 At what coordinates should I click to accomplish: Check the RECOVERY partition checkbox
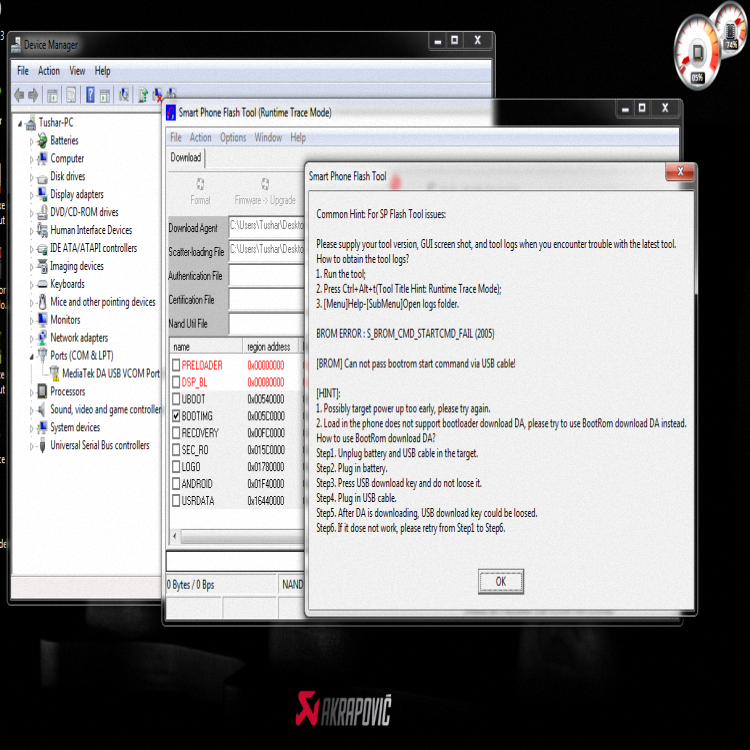[176, 433]
